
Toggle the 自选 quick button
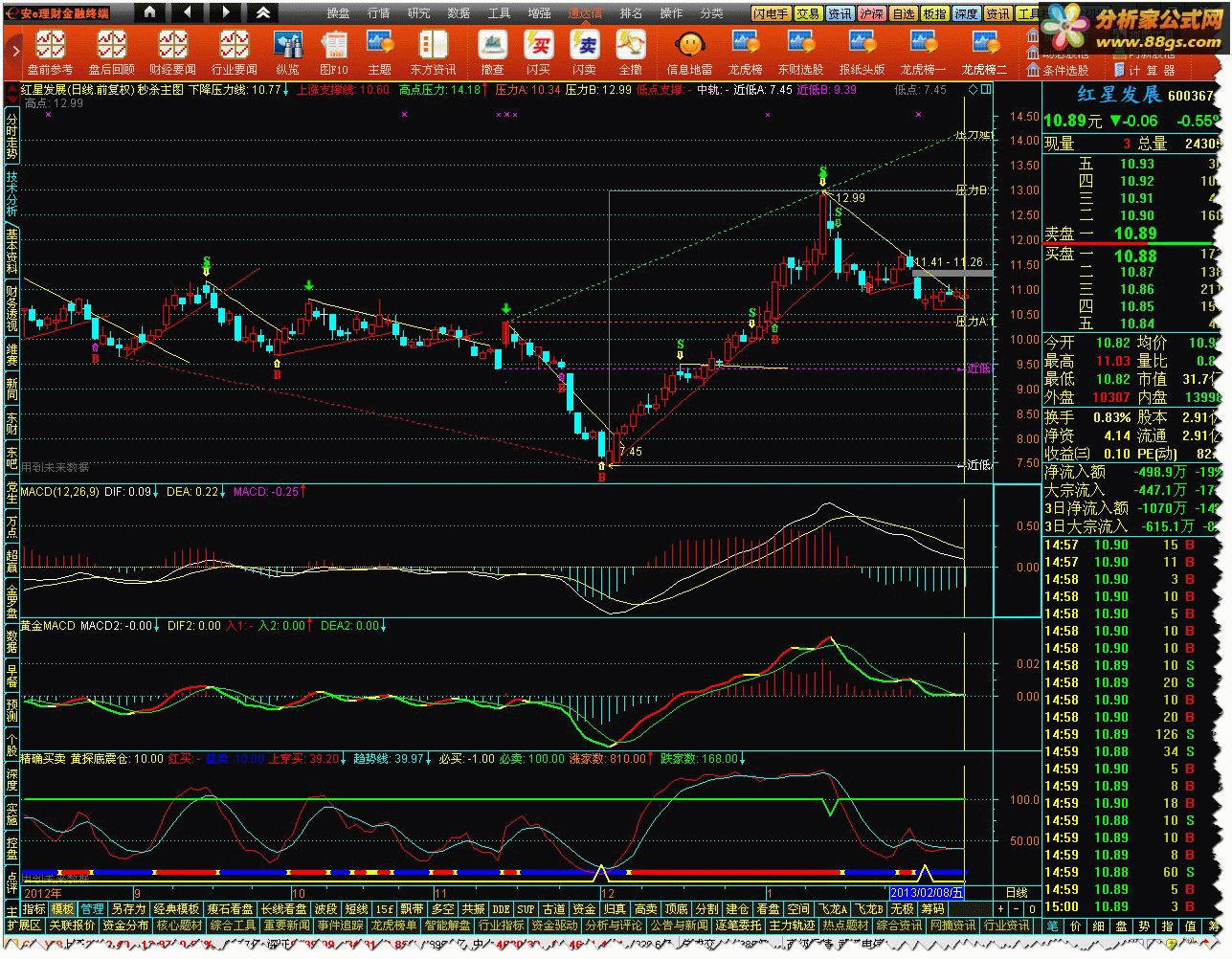pos(903,13)
